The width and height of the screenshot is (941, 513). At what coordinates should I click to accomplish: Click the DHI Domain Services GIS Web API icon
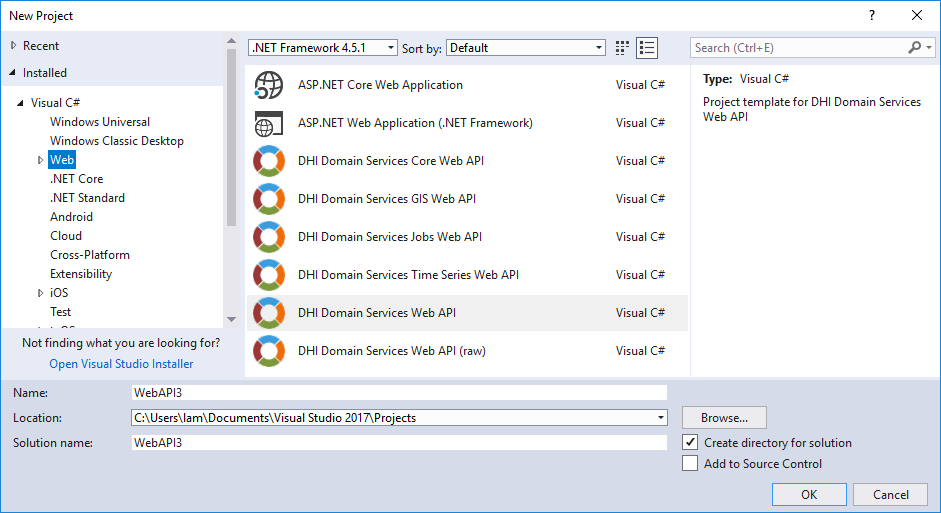[269, 199]
